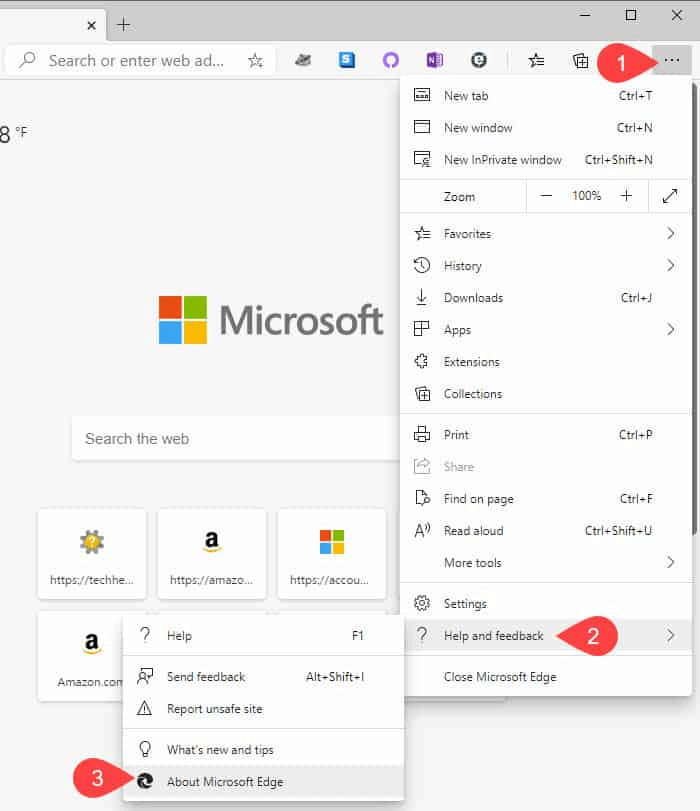700x811 pixels.
Task: Click the menu's vertical scrollbar
Action: (x=695, y=308)
